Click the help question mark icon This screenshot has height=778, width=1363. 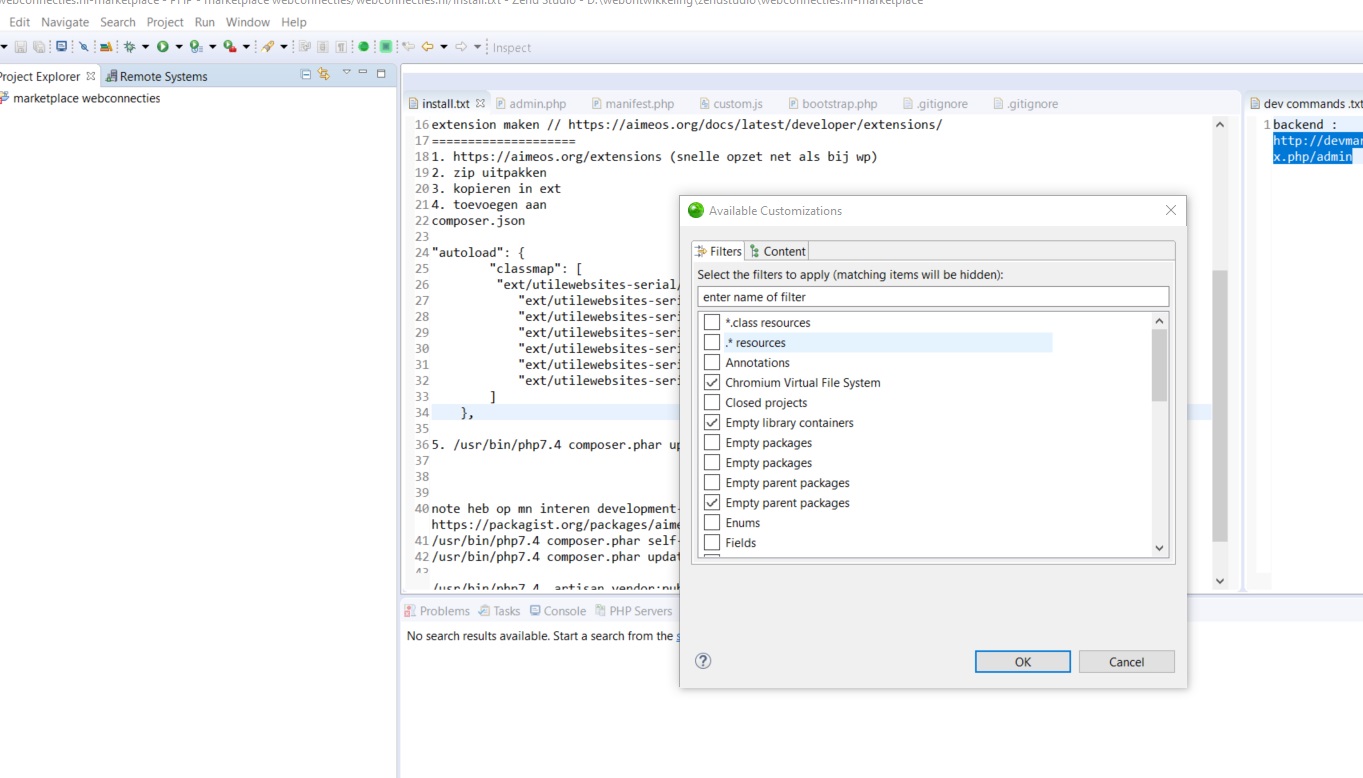click(x=703, y=661)
